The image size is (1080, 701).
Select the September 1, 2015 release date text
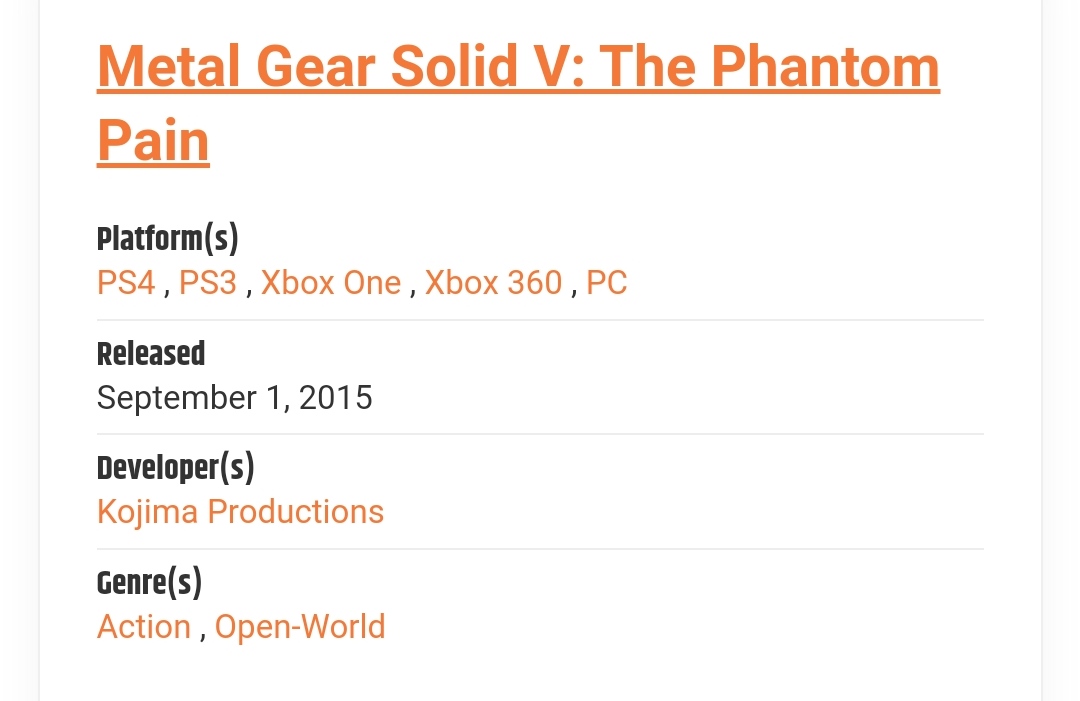pyautogui.click(x=234, y=398)
